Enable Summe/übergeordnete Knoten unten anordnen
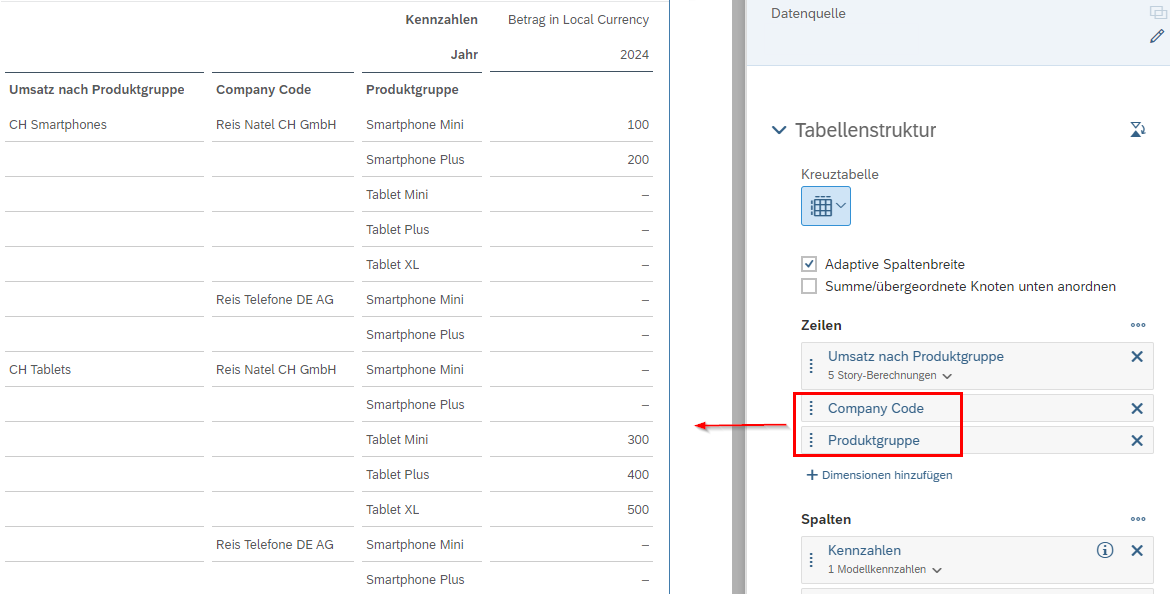 click(x=809, y=287)
